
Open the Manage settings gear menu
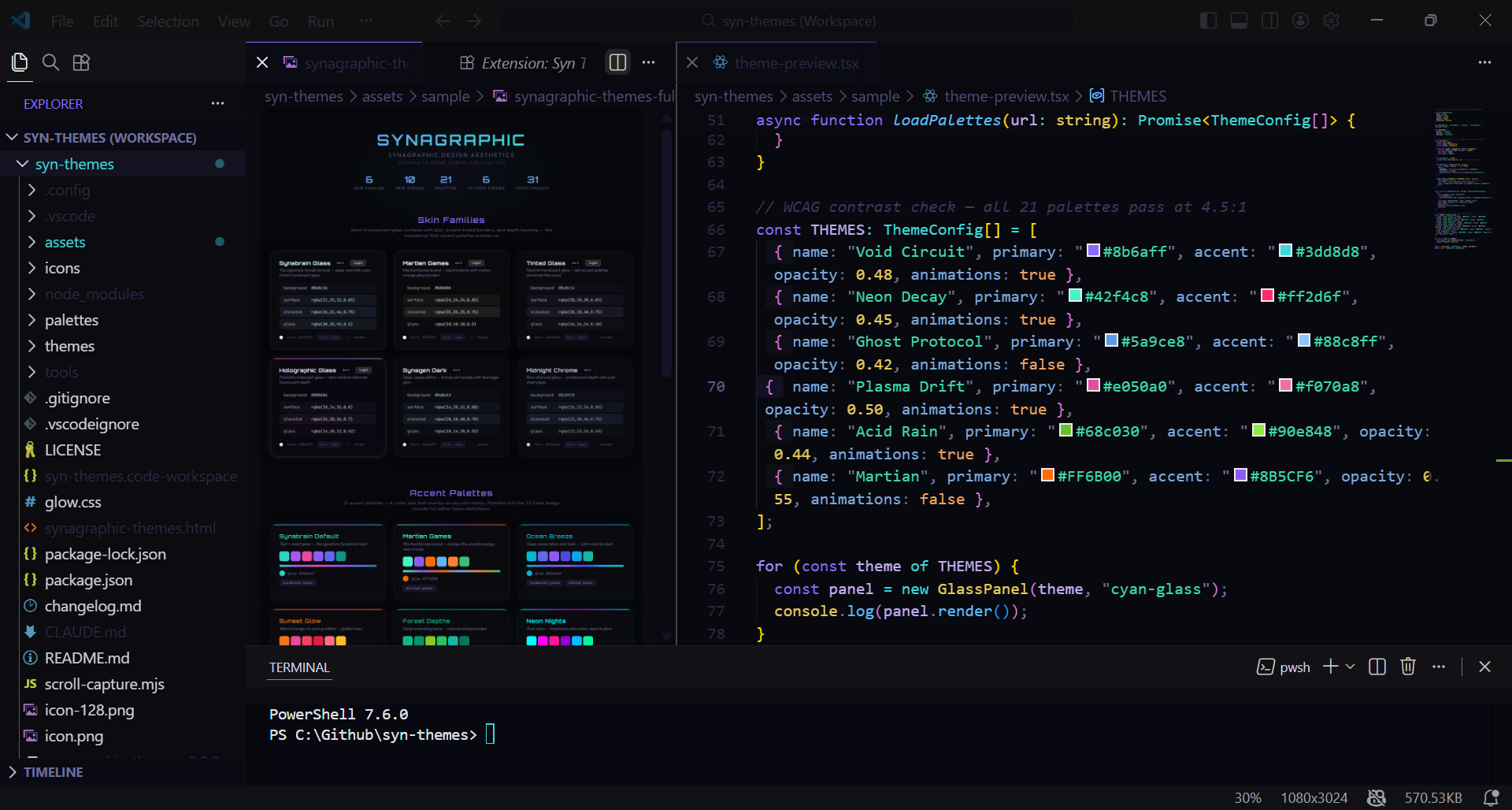[1332, 20]
